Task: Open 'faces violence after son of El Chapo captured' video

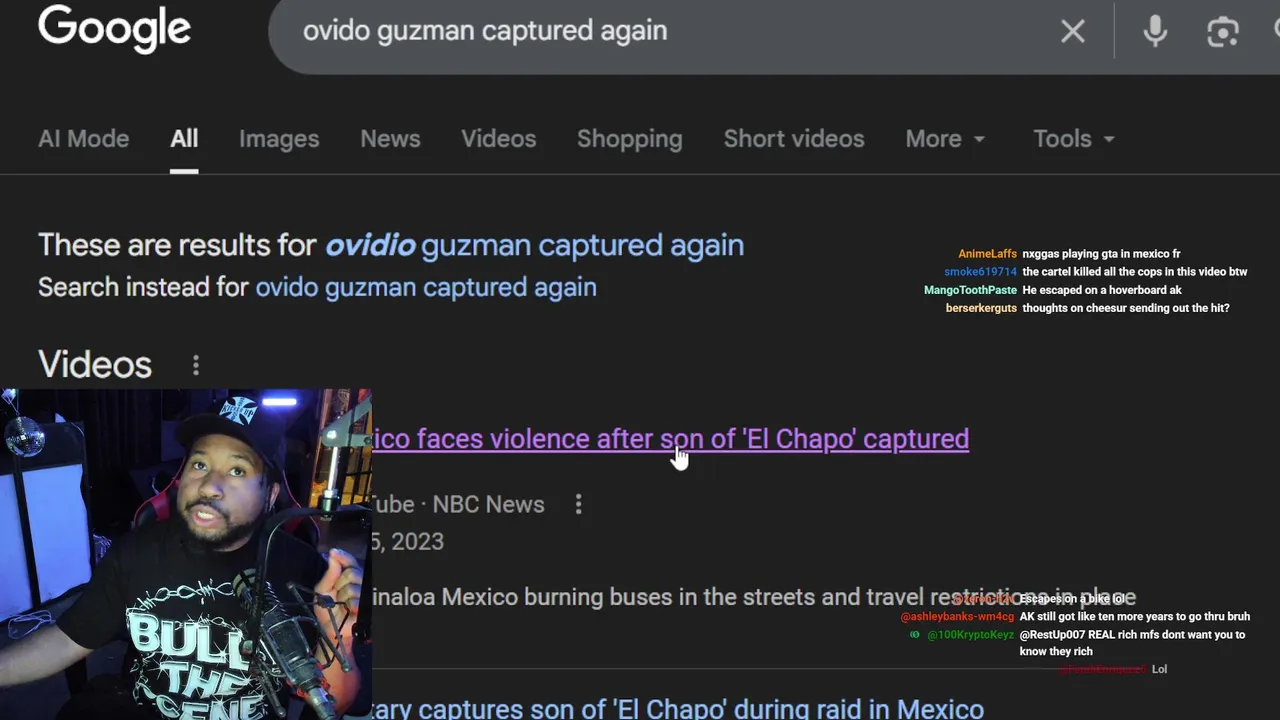Action: click(x=670, y=439)
